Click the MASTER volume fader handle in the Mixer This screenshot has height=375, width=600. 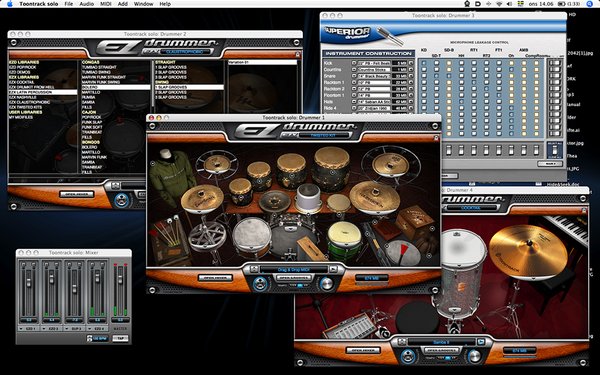[121, 279]
